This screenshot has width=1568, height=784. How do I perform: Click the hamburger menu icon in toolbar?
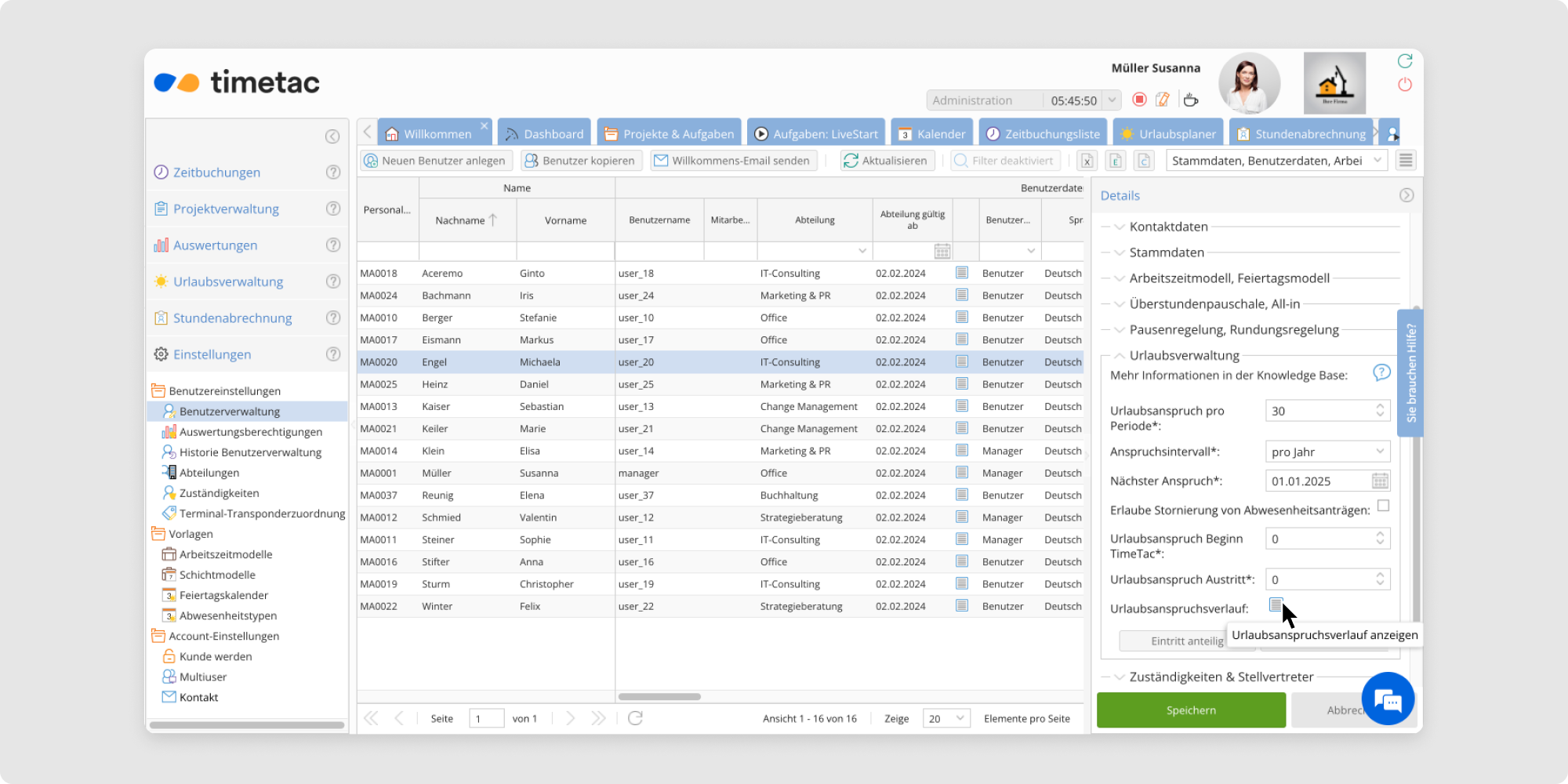point(1406,161)
